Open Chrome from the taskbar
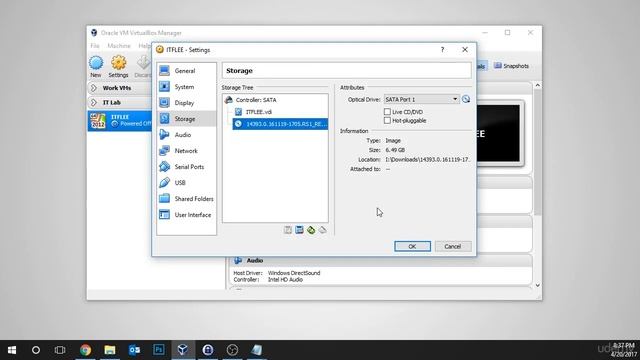The image size is (640, 360). click(x=85, y=350)
